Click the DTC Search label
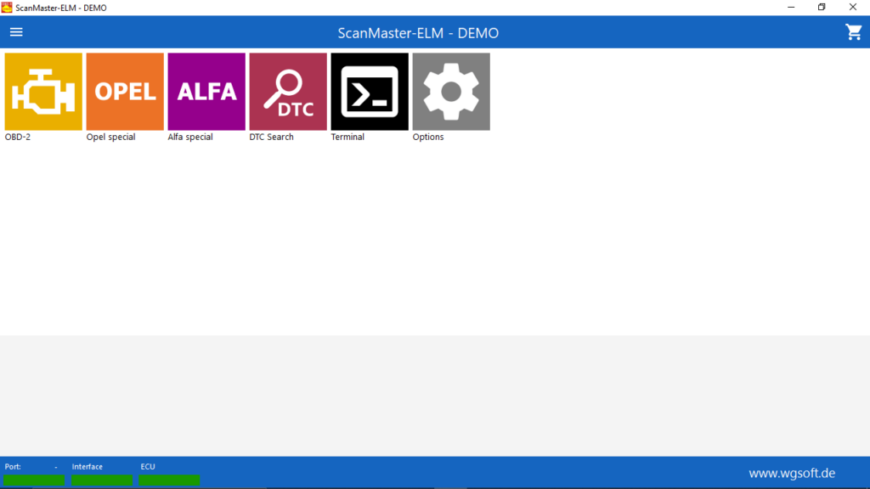 point(271,137)
